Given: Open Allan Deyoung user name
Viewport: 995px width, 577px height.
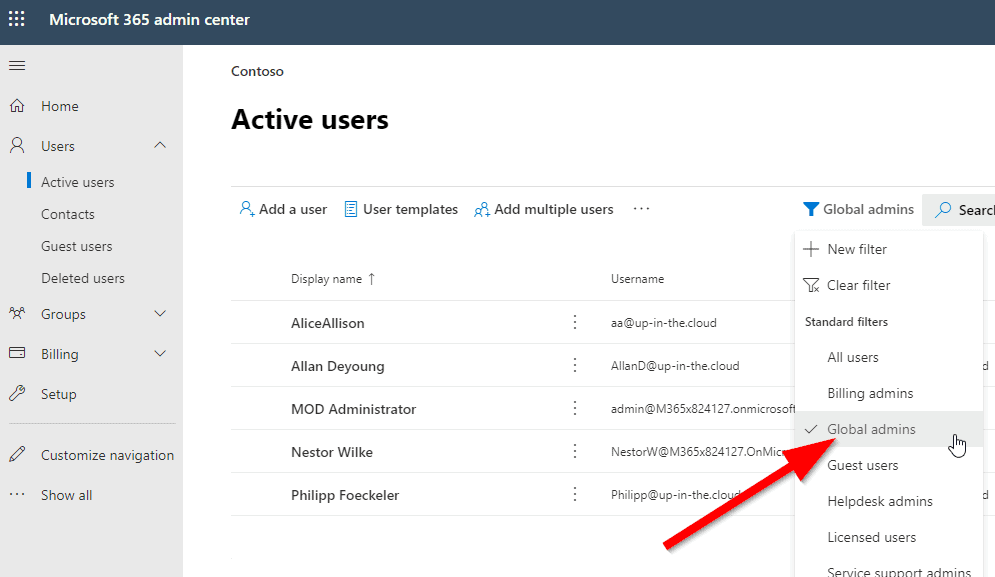Looking at the screenshot, I should 338,366.
